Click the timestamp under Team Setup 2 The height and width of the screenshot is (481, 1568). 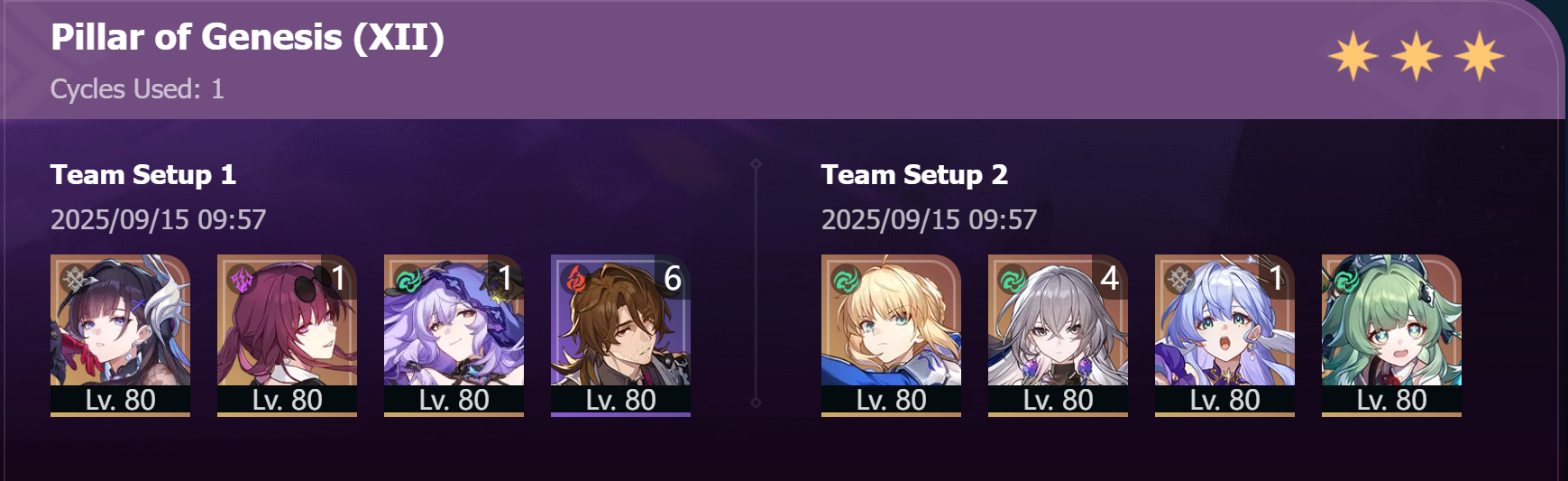(x=929, y=220)
